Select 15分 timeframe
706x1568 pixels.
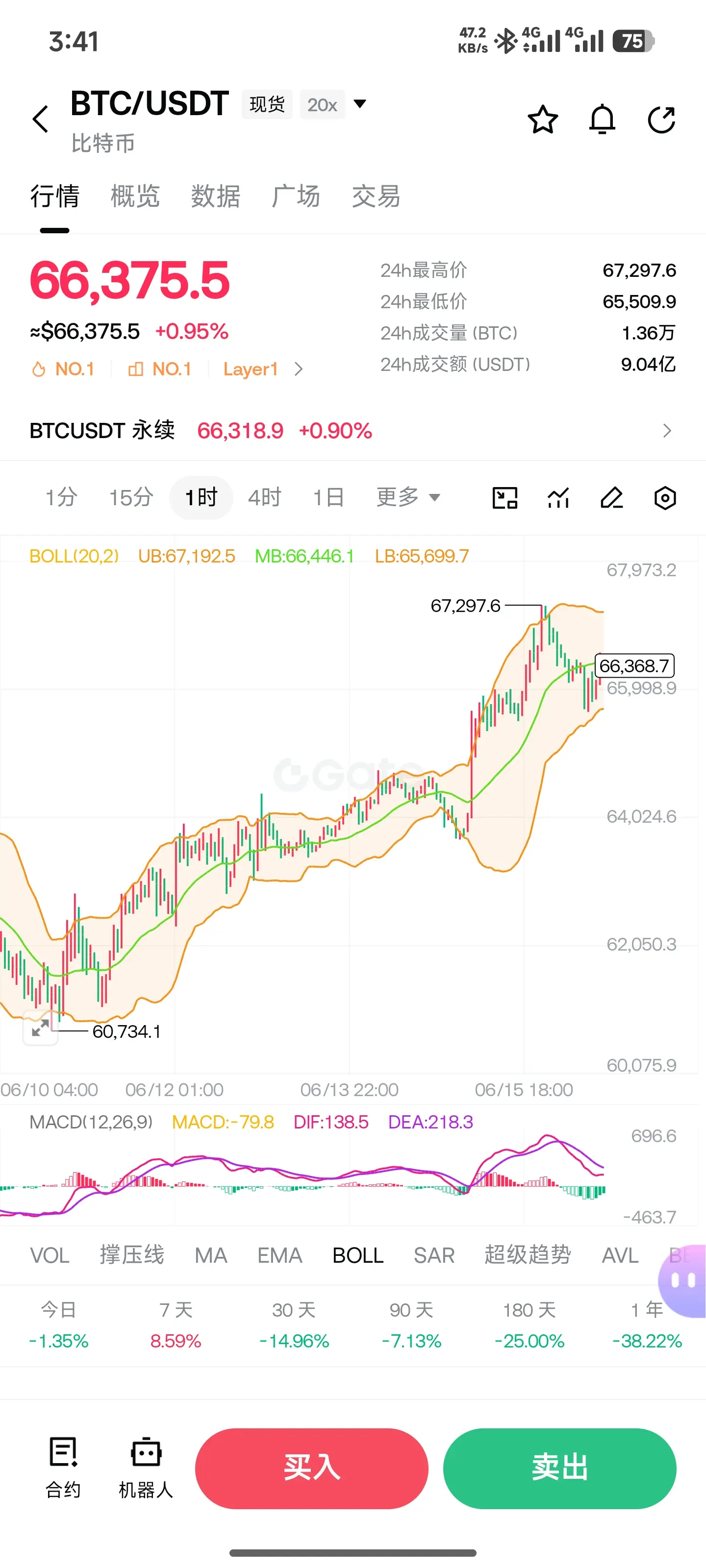point(131,497)
